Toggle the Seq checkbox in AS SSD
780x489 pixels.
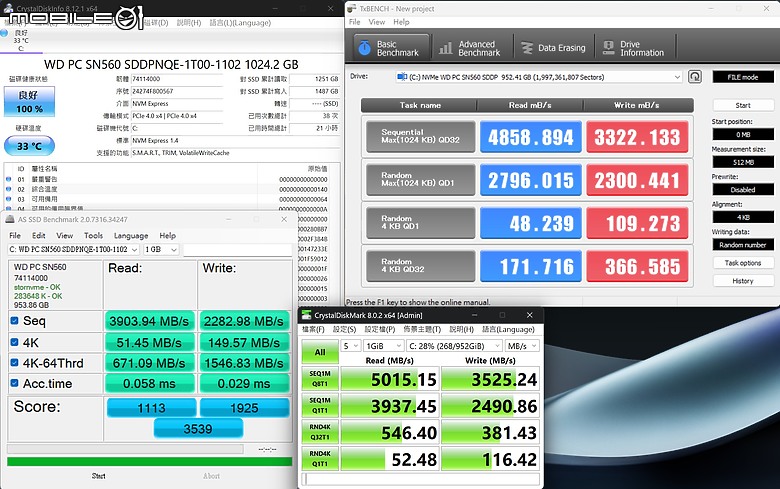14,321
